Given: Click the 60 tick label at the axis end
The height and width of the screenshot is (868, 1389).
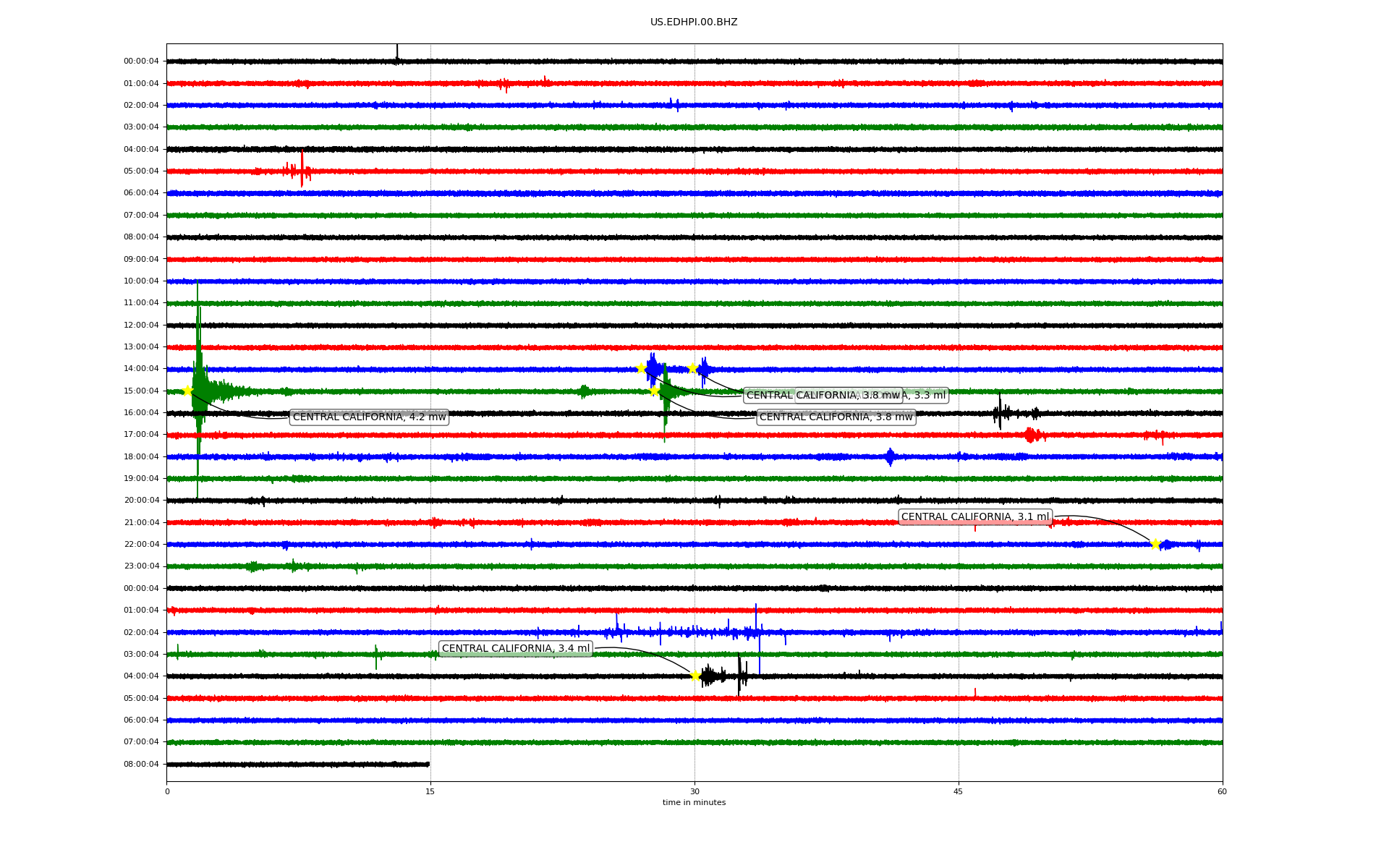Looking at the screenshot, I should [x=1222, y=791].
